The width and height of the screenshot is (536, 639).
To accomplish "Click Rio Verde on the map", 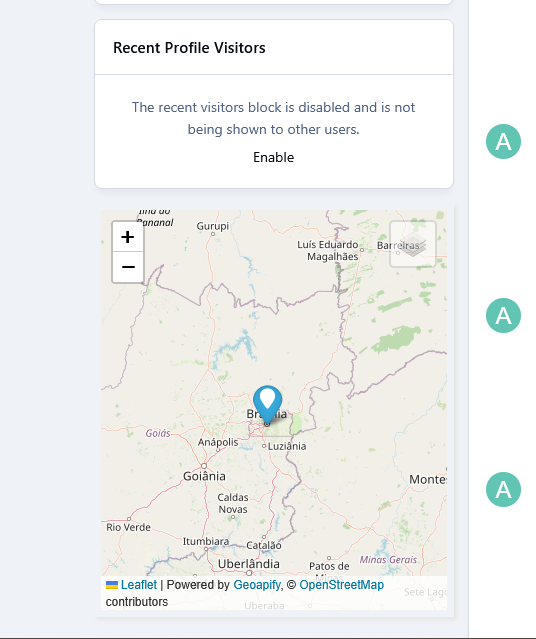I will point(128,527).
